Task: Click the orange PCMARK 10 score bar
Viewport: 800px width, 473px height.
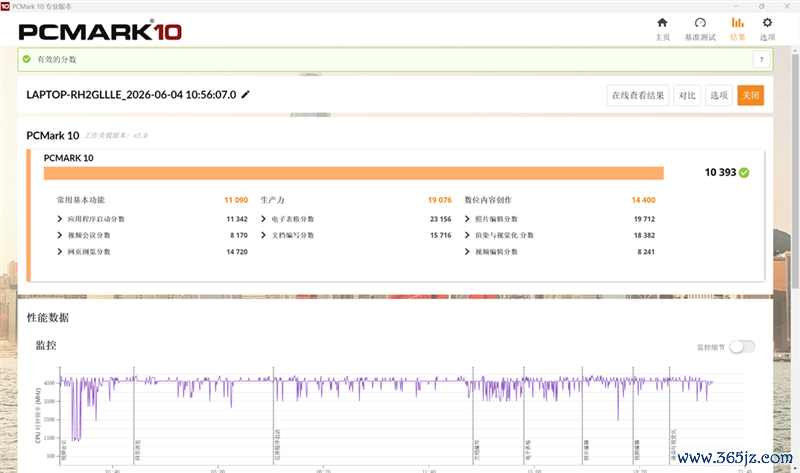Action: (x=354, y=173)
